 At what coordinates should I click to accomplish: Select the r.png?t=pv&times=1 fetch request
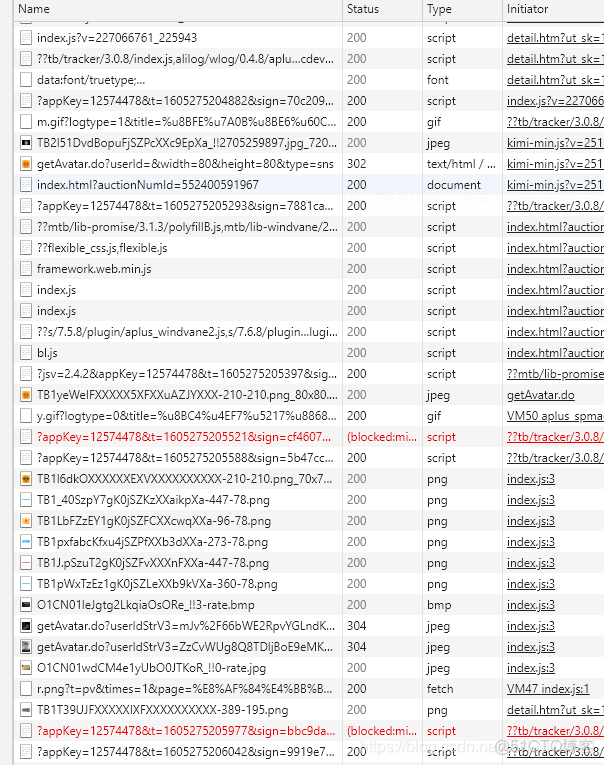(184, 688)
